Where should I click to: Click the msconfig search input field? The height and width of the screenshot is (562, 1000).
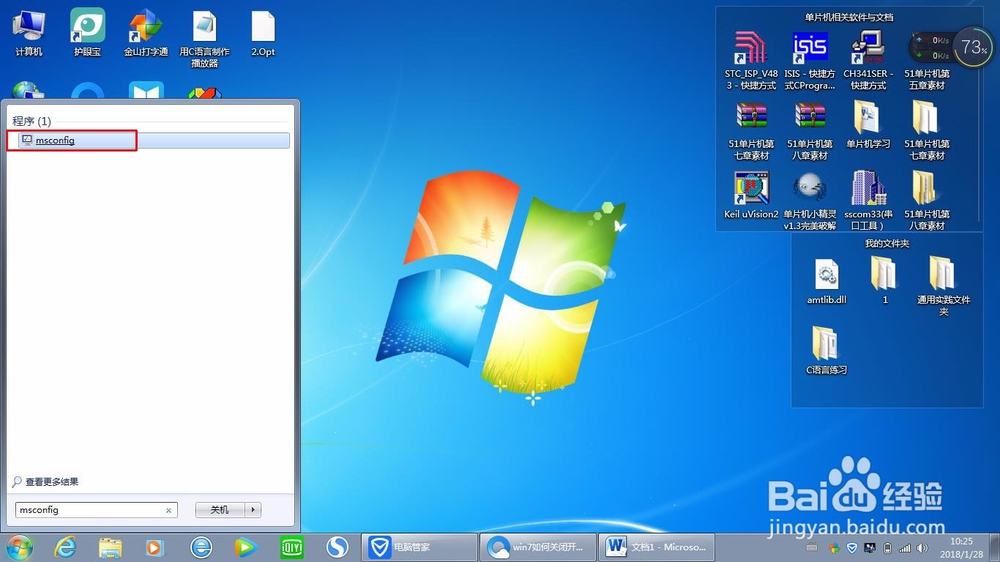[x=91, y=510]
